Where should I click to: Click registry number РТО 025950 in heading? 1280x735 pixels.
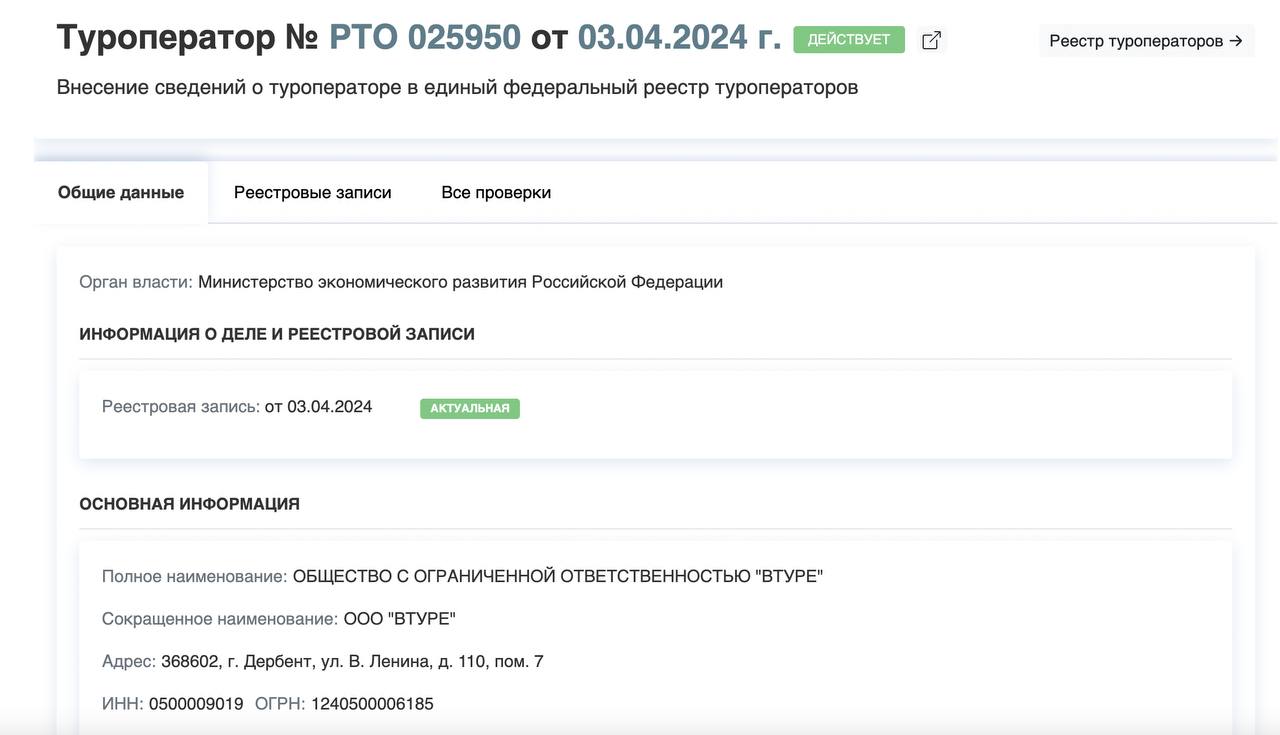coord(425,38)
